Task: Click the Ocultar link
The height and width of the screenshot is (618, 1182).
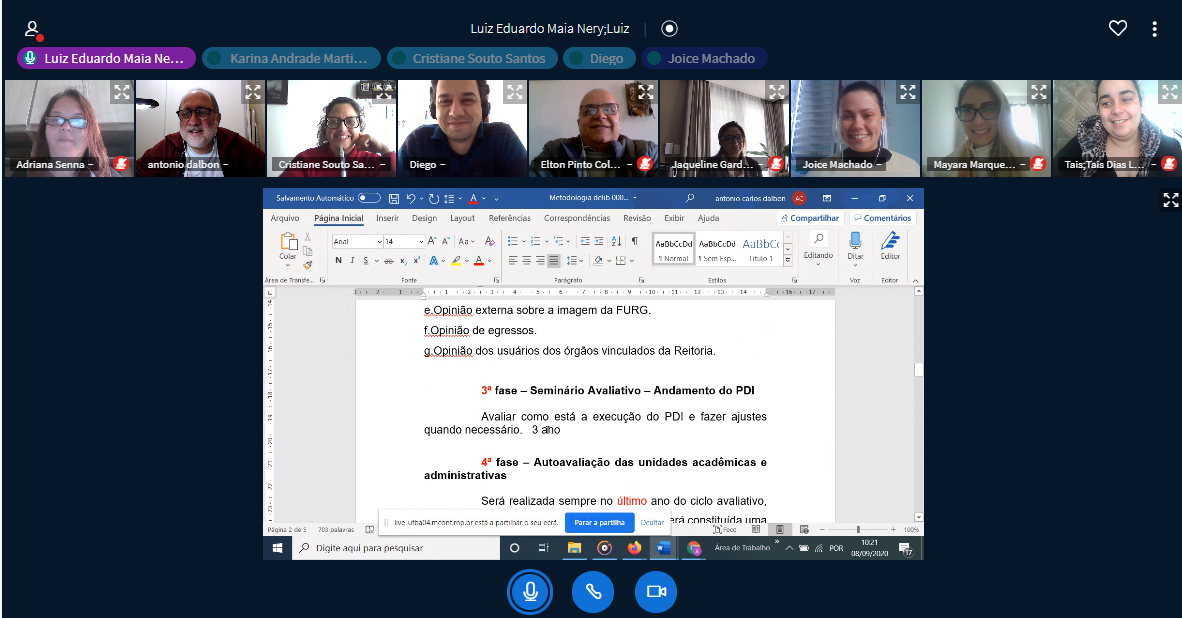Action: pos(652,522)
